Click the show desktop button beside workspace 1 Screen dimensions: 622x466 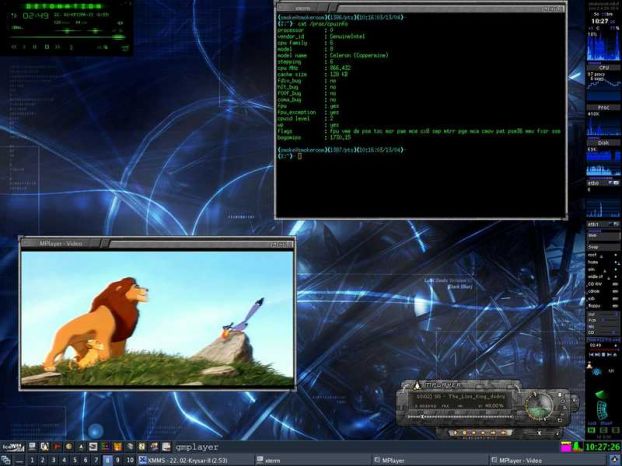coord(19,460)
